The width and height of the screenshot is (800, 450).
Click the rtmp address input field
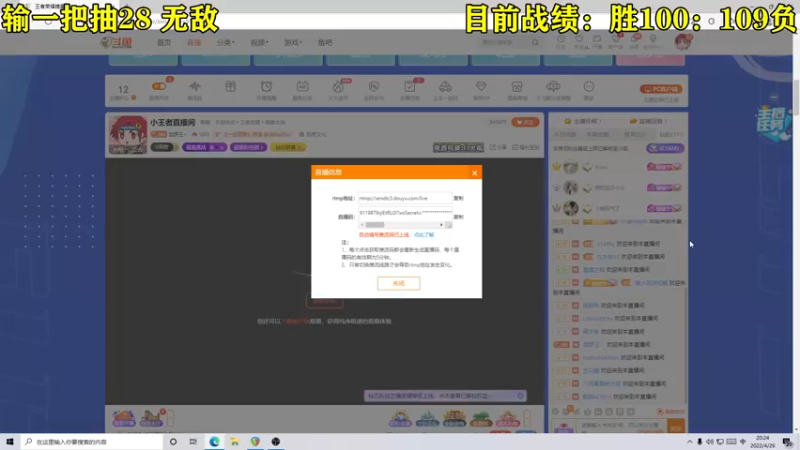click(405, 198)
